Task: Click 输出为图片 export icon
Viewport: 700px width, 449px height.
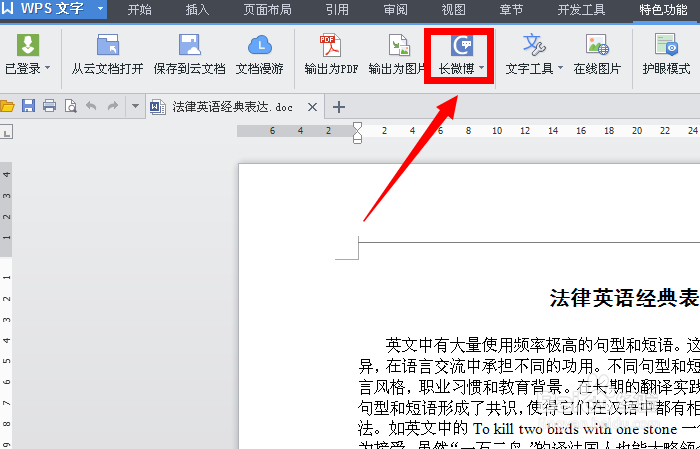Action: 399,45
